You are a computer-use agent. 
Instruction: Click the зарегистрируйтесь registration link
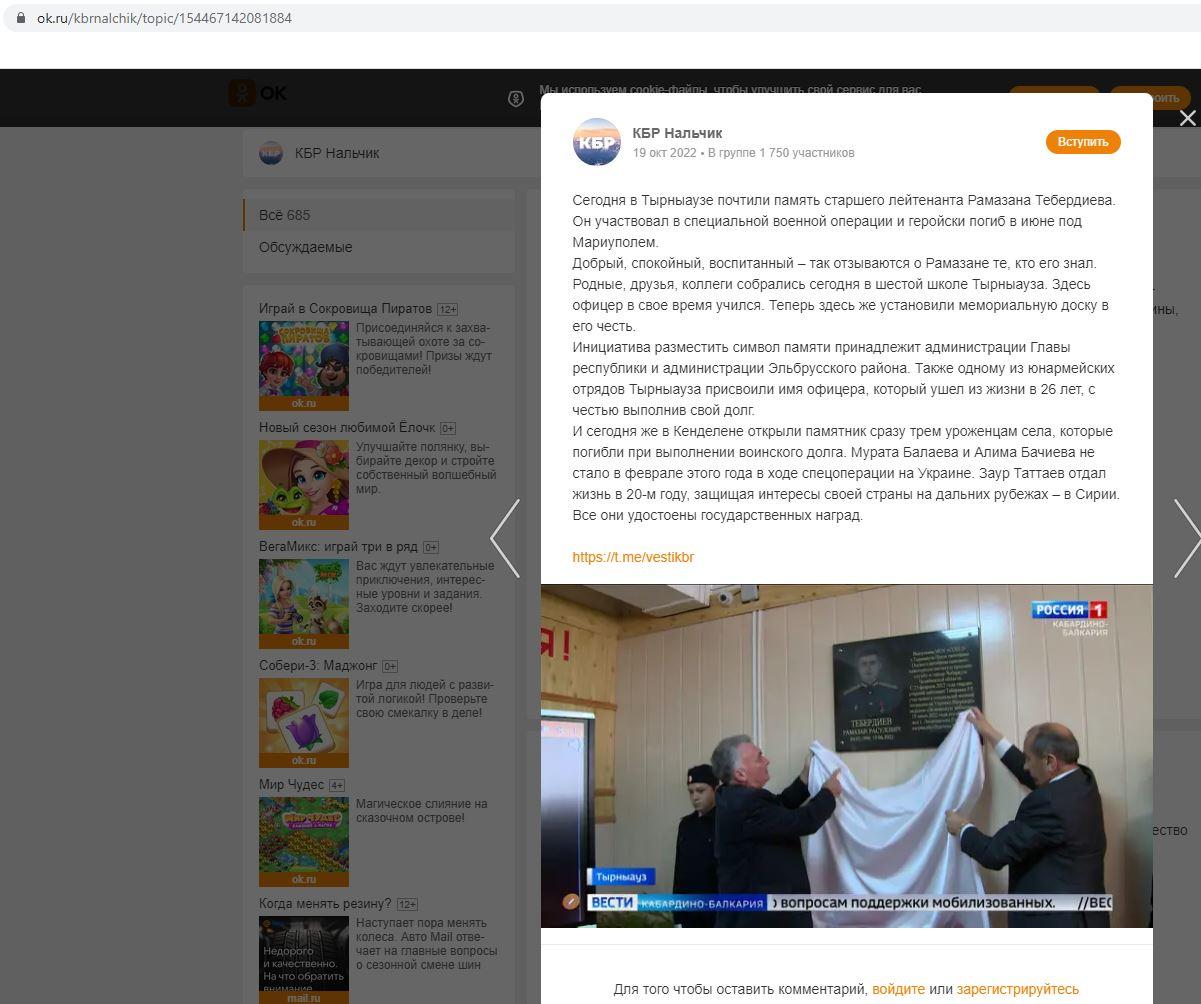(1018, 989)
